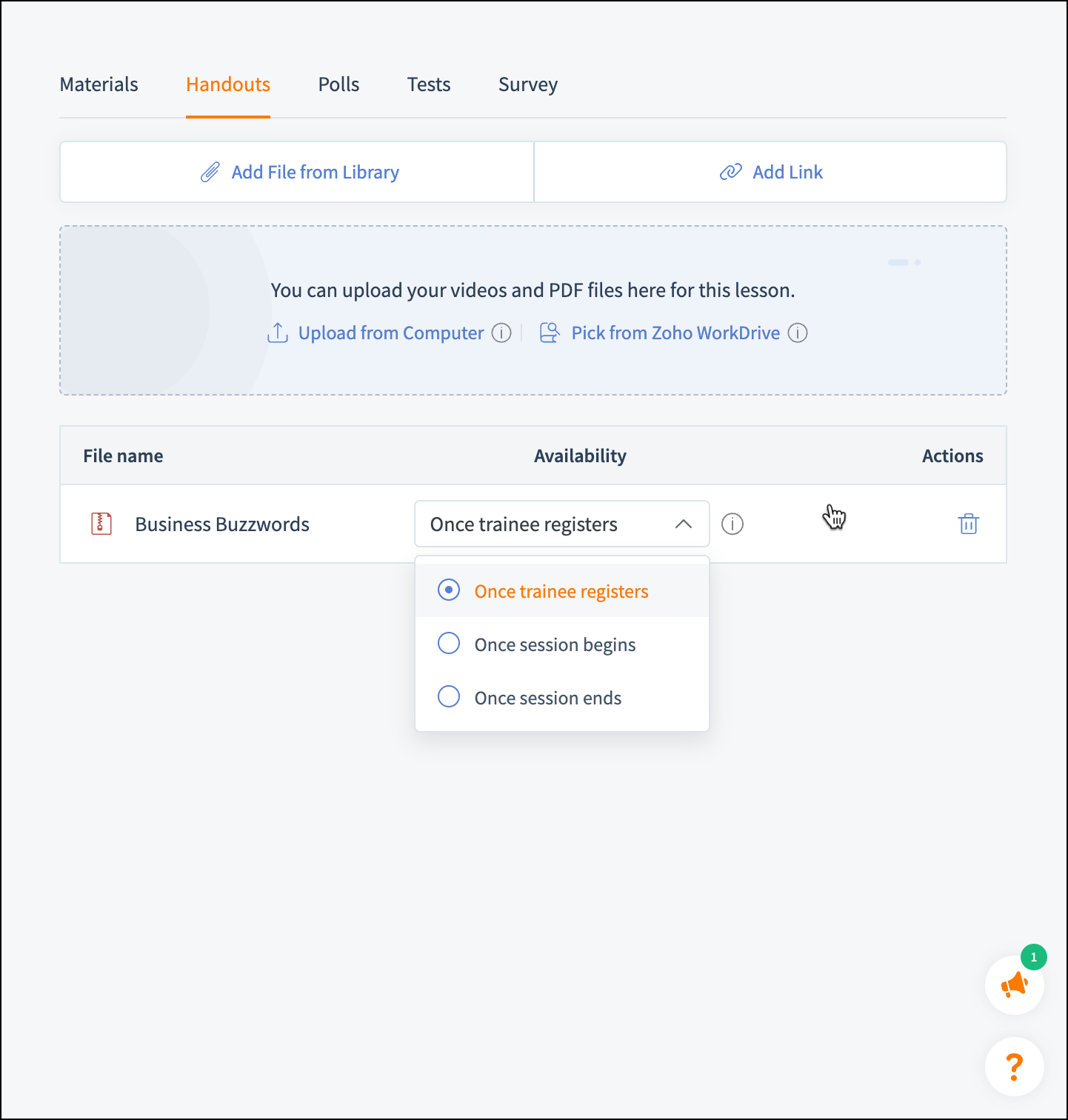Click the info icon beside Availability dropdown
Image resolution: width=1068 pixels, height=1120 pixels.
732,524
